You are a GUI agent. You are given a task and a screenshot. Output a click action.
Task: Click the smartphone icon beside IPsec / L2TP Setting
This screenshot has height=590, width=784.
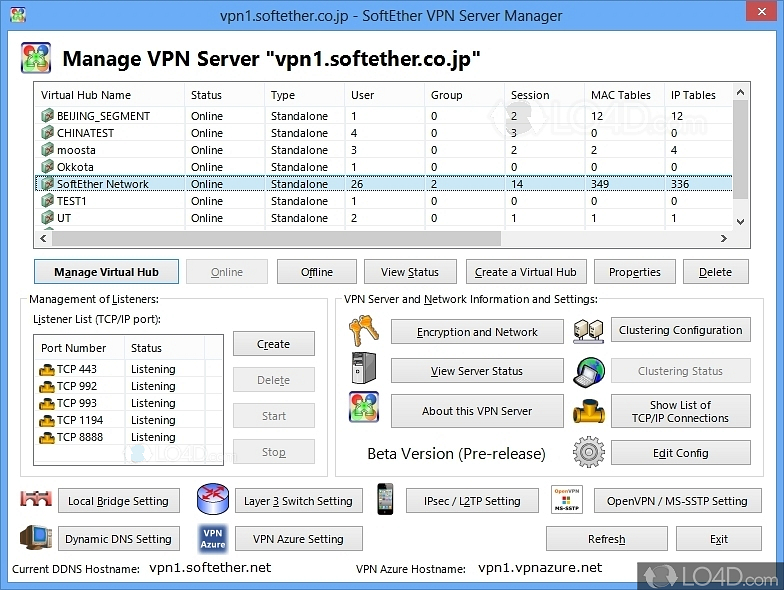pos(386,500)
